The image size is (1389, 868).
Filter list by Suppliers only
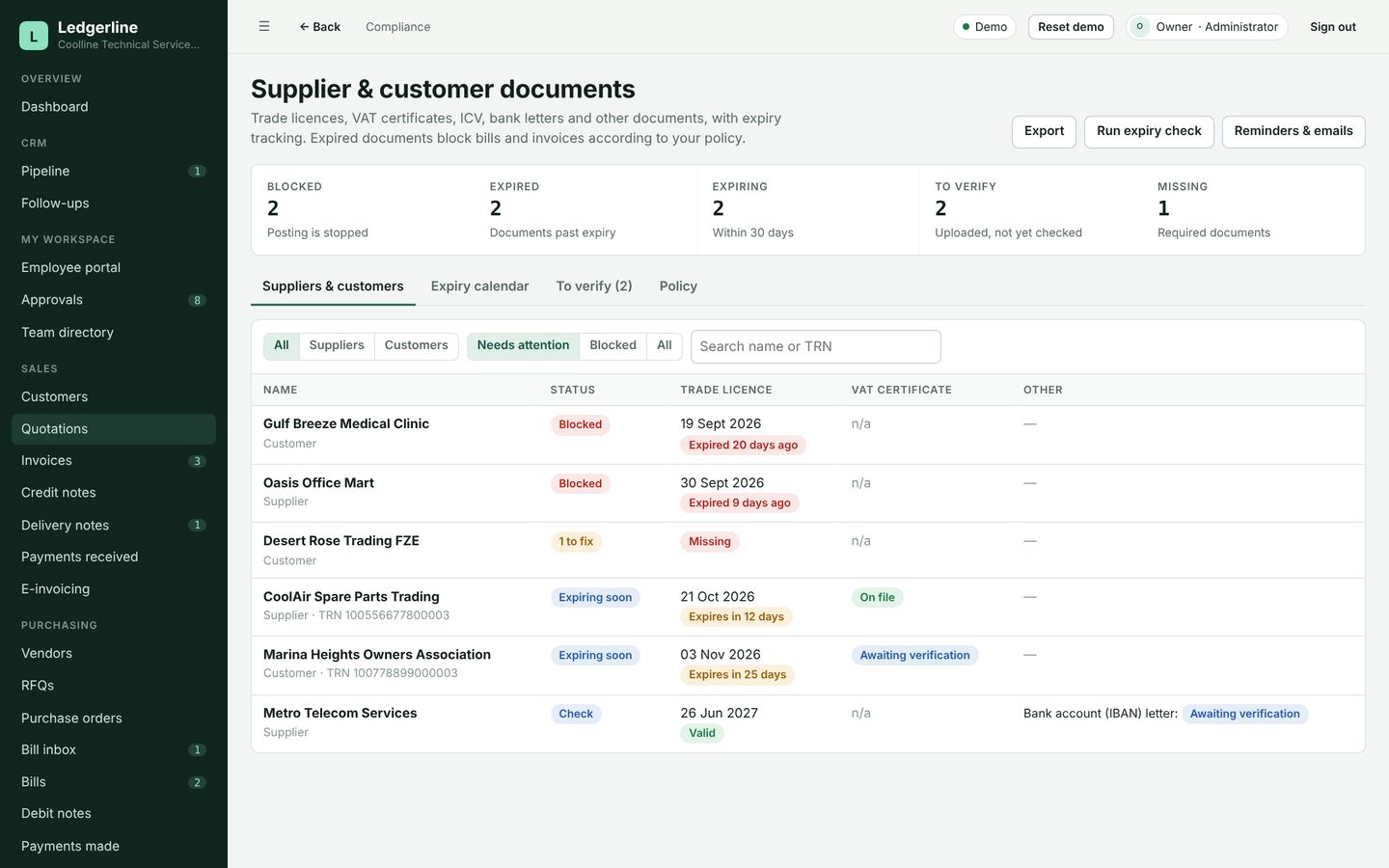coord(337,345)
